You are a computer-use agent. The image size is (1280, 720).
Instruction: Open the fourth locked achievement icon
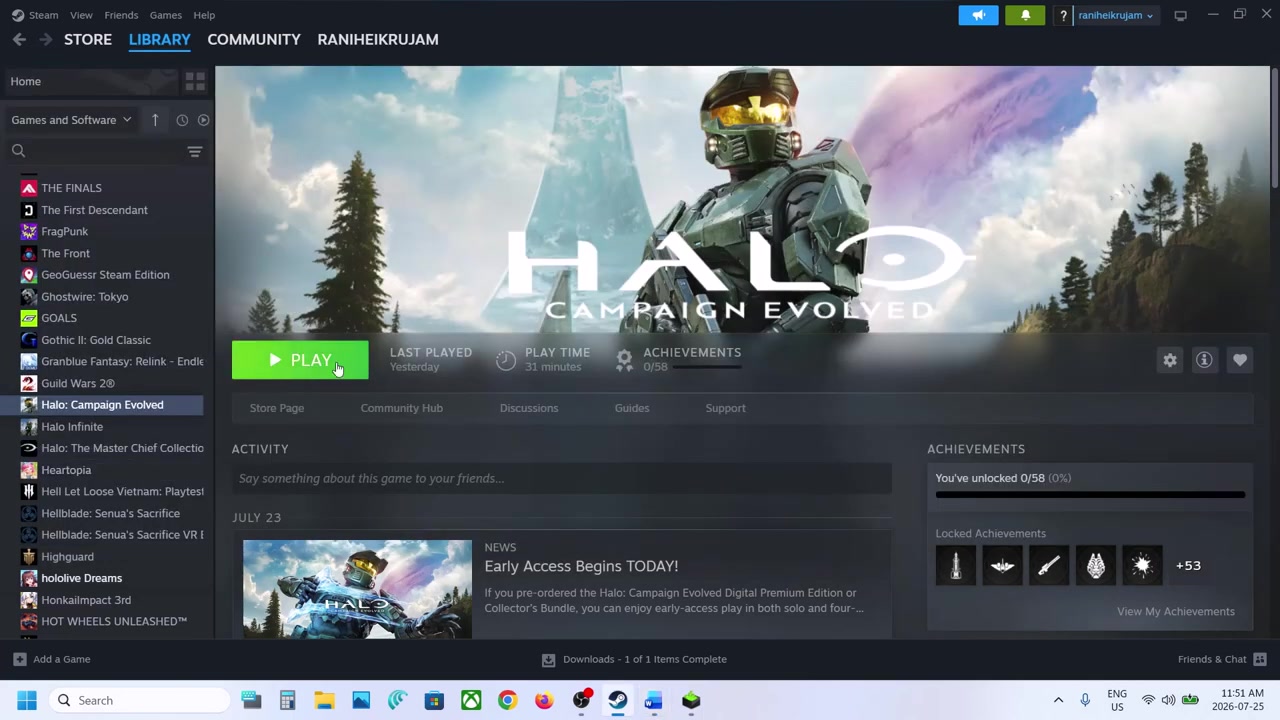tap(1096, 566)
